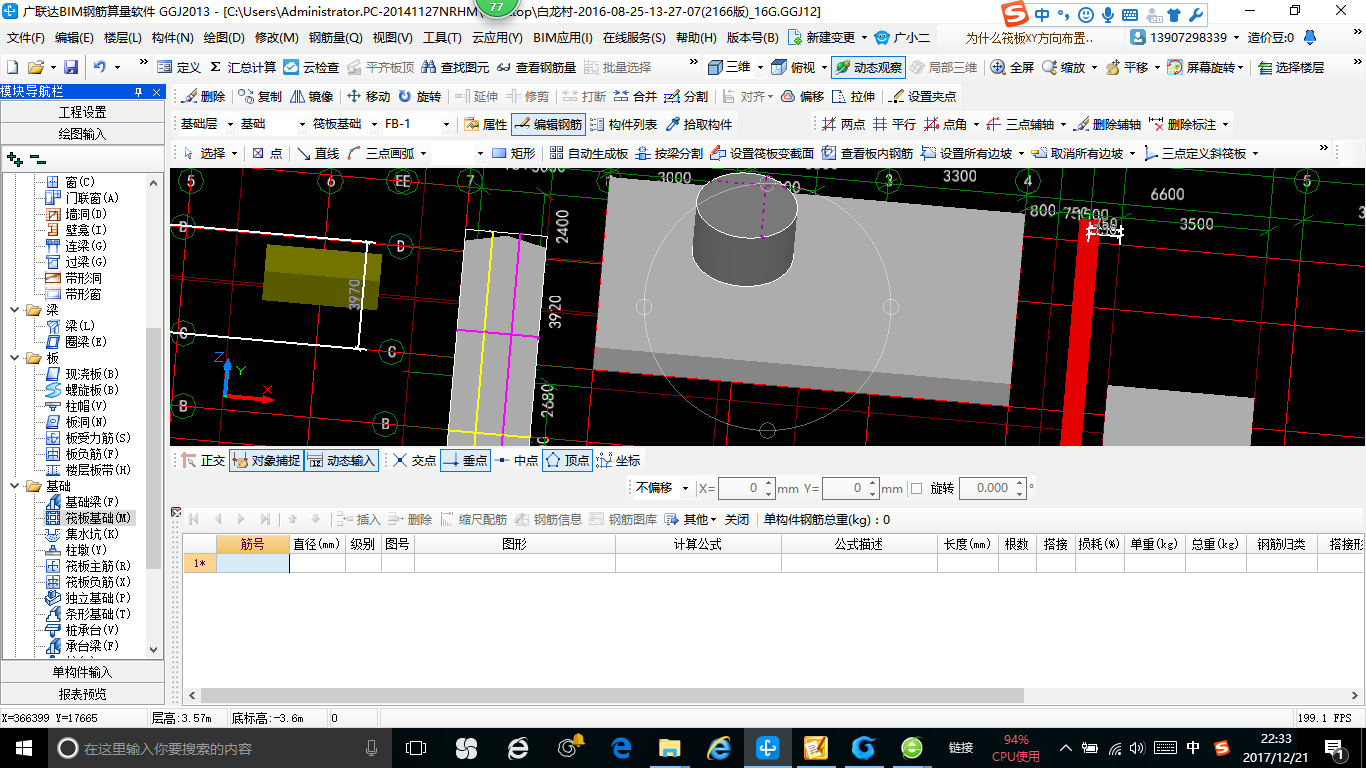The width and height of the screenshot is (1366, 768).
Task: Open 定义 (Define) tool
Action: pos(179,67)
